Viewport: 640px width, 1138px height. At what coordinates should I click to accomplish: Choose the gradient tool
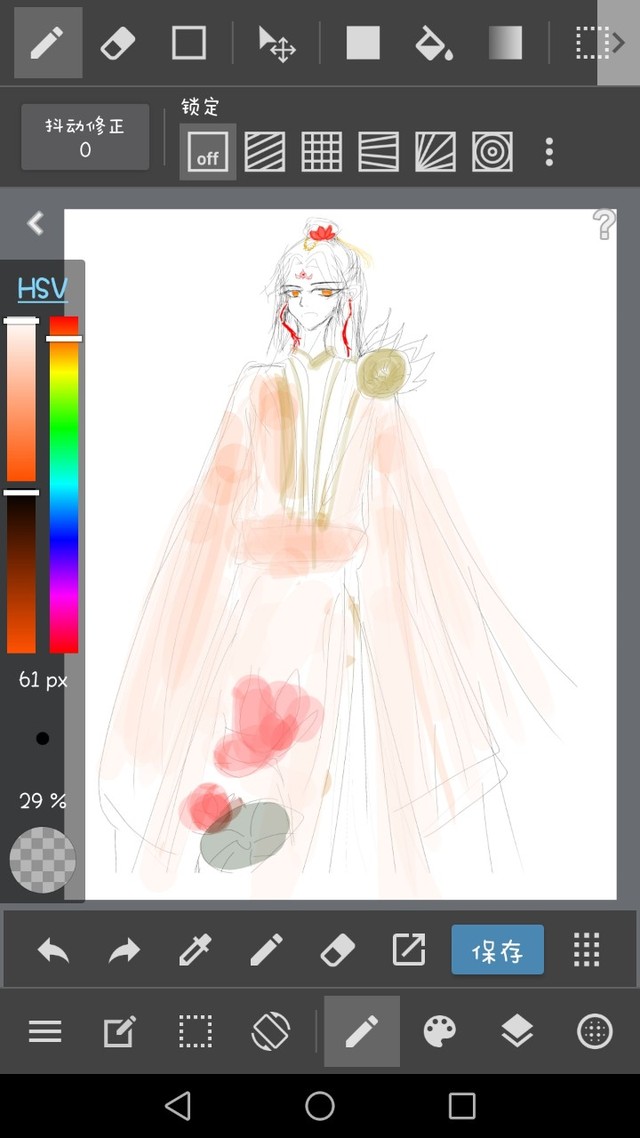(x=505, y=43)
